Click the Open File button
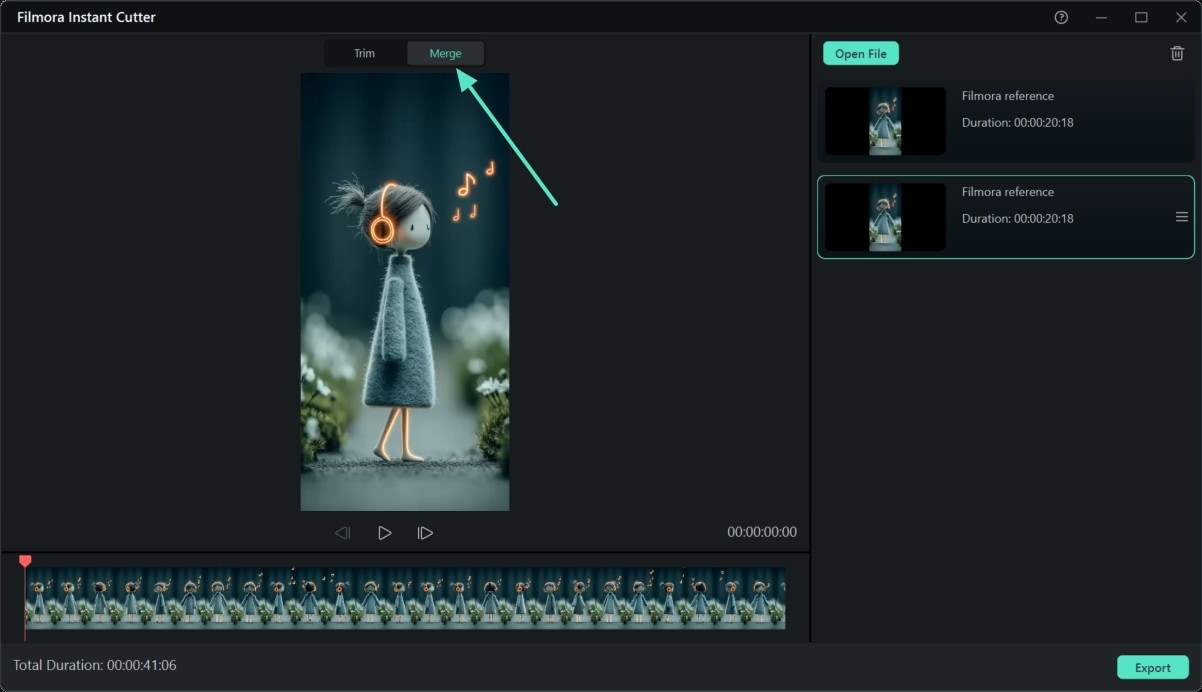 [x=861, y=54]
